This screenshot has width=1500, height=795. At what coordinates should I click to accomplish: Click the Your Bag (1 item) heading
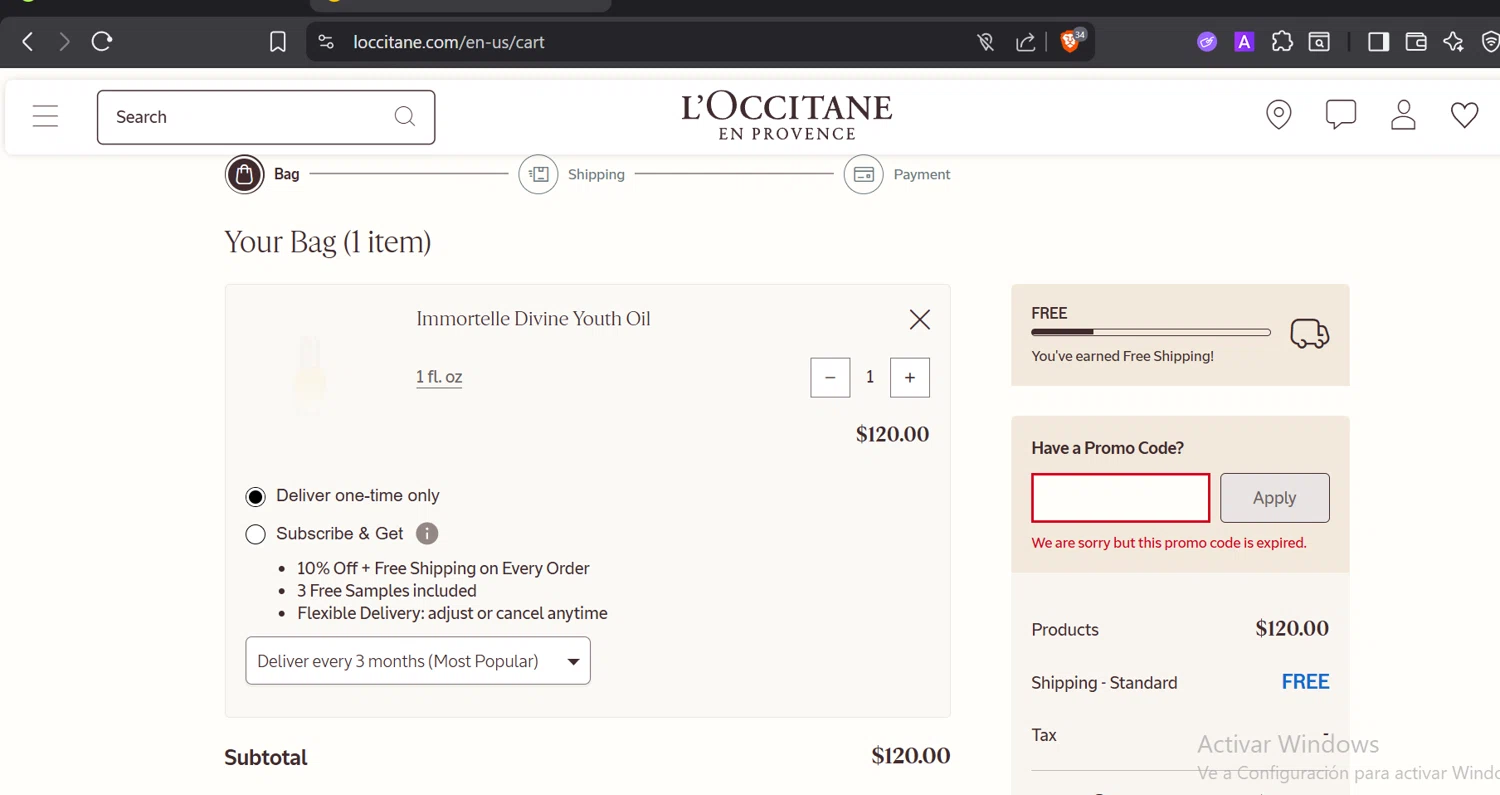click(328, 242)
